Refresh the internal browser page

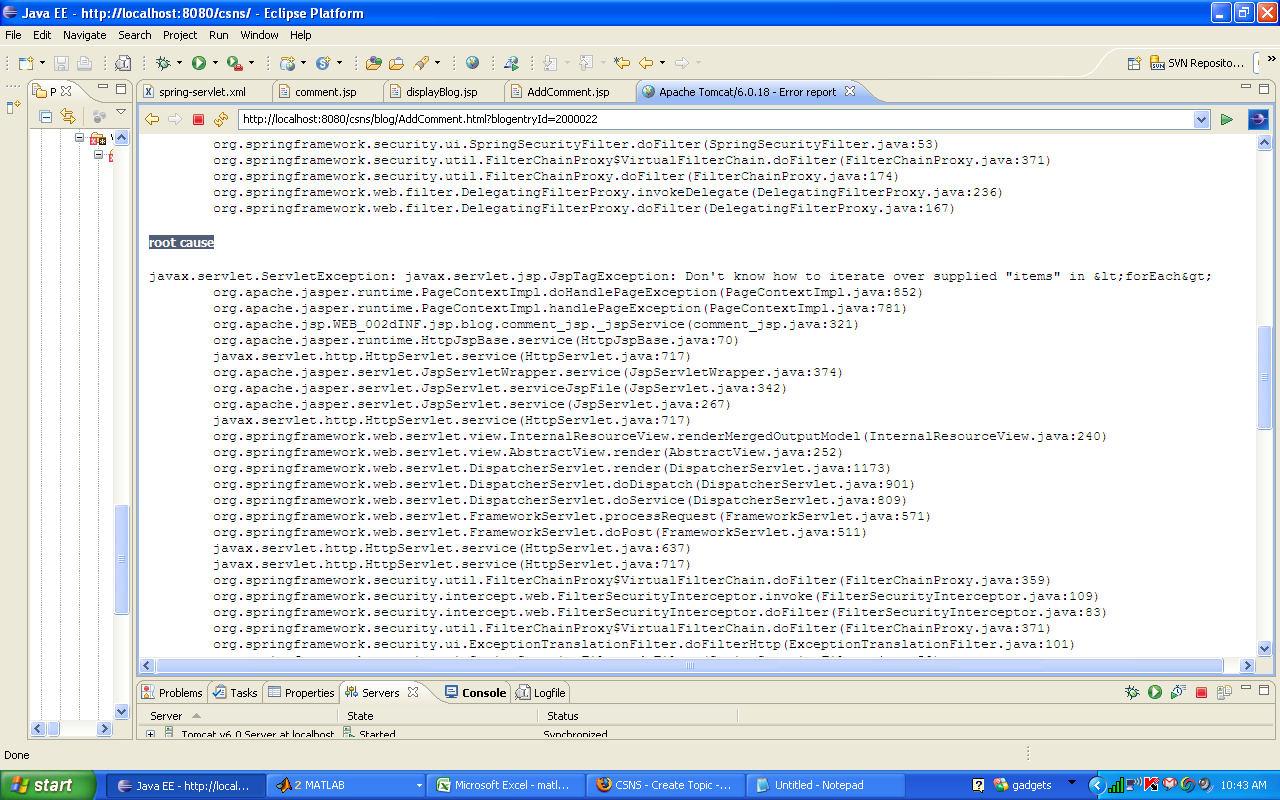221,120
